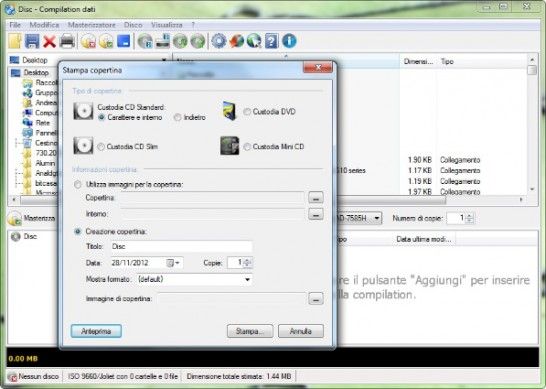Click the Titolo text field

(x=181, y=246)
